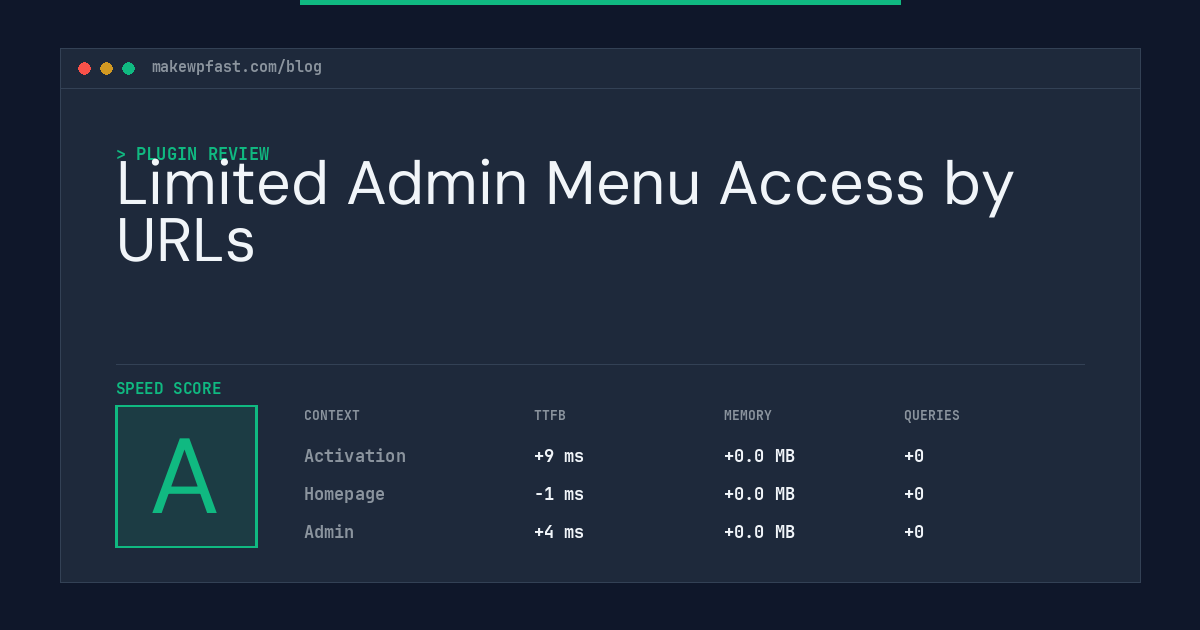This screenshot has width=1200, height=630.
Task: Select the Homepage row label
Action: pos(344,494)
